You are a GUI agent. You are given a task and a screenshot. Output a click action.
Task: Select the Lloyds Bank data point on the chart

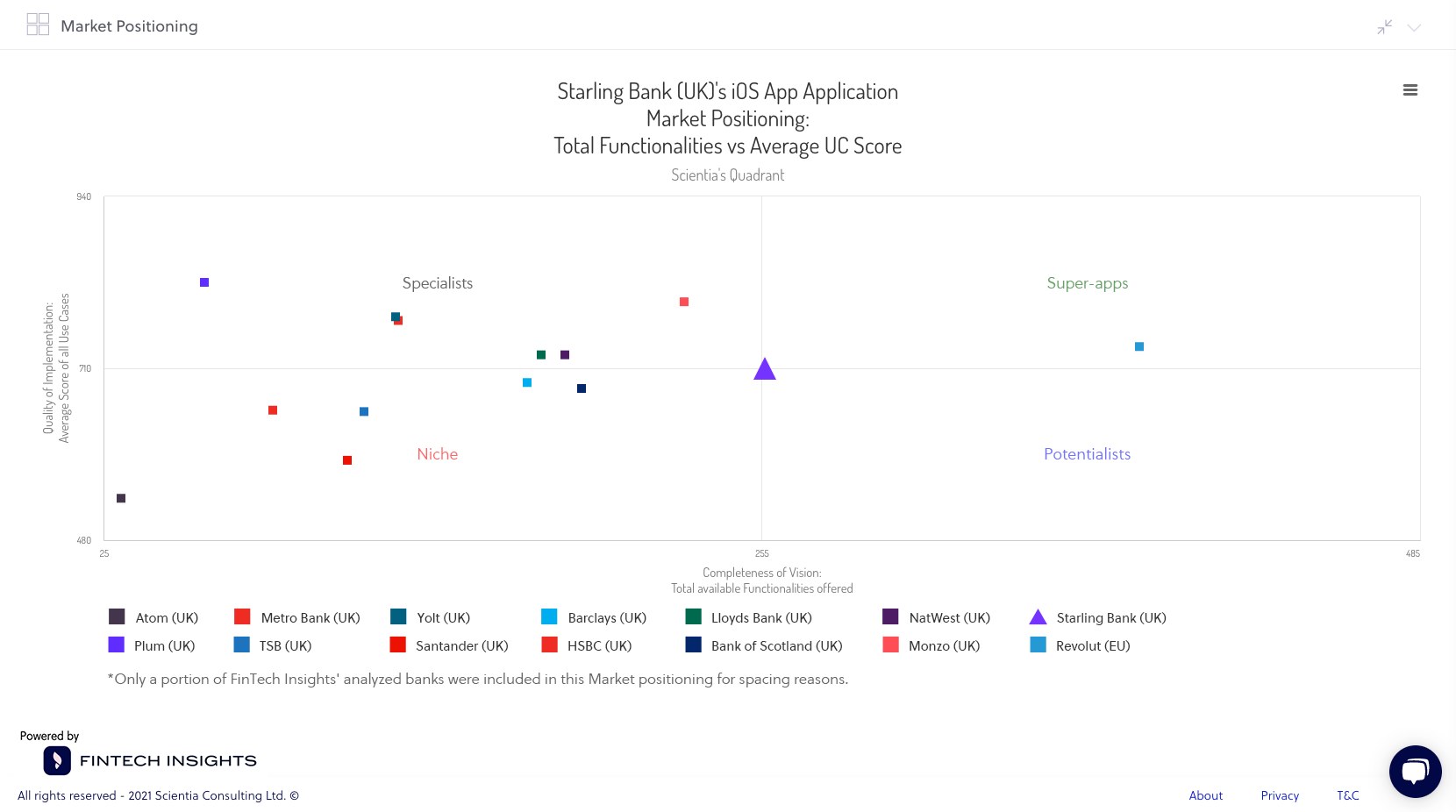click(540, 354)
